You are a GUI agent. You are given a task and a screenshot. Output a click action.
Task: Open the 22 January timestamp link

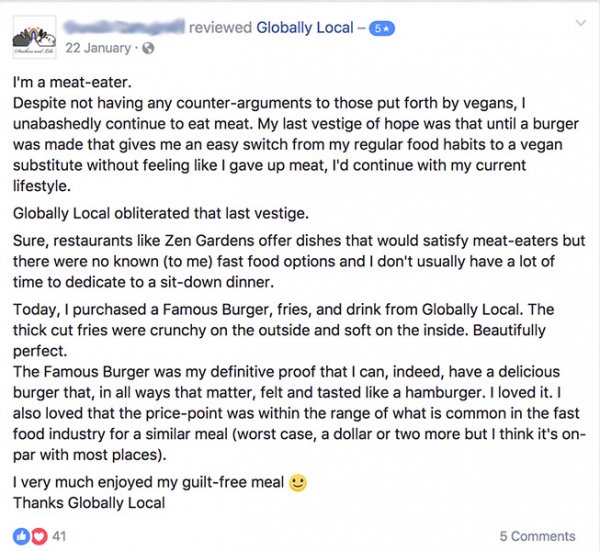(98, 48)
